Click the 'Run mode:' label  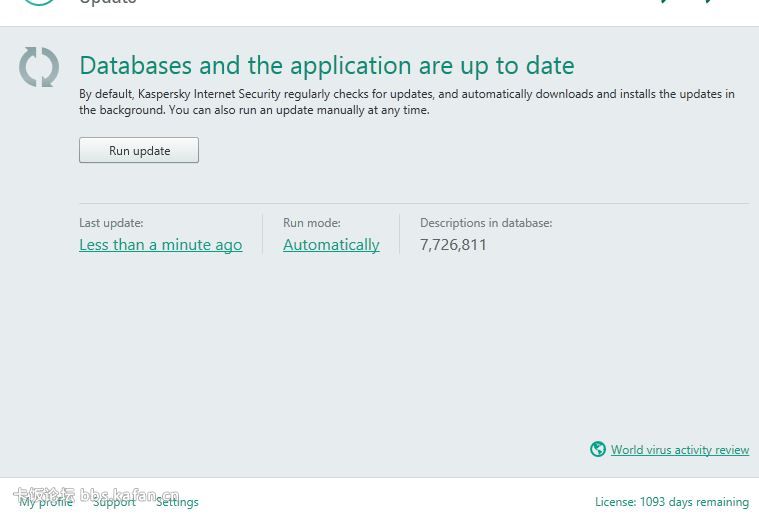(x=312, y=223)
